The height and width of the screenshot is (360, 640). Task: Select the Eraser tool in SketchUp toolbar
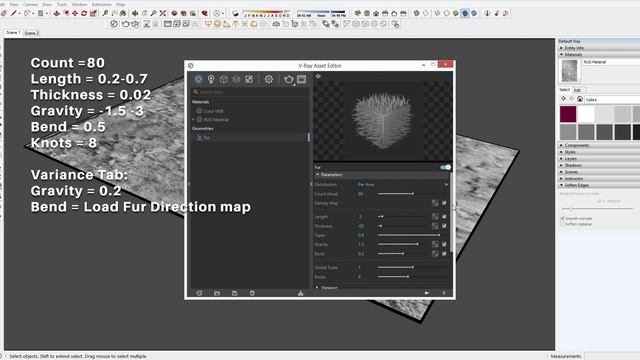click(4, 13)
